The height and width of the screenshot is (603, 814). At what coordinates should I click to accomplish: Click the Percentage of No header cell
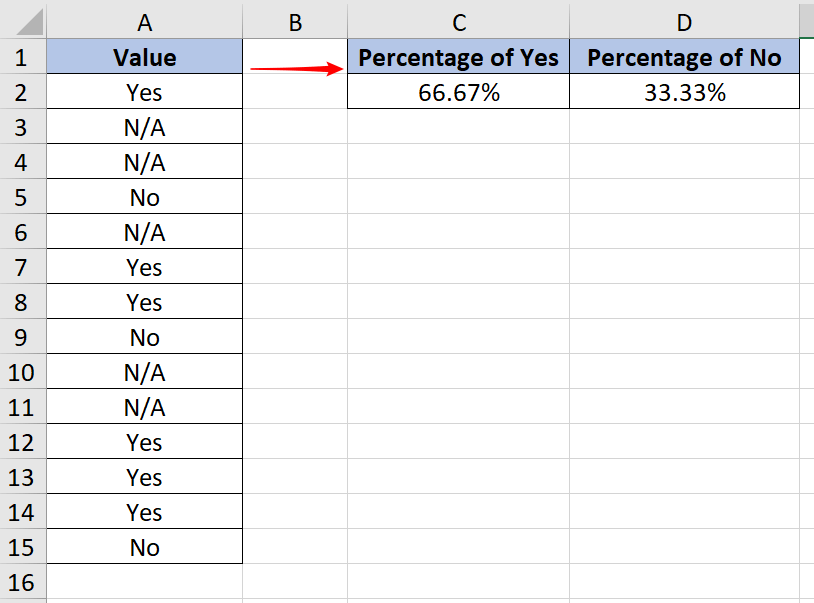point(684,57)
